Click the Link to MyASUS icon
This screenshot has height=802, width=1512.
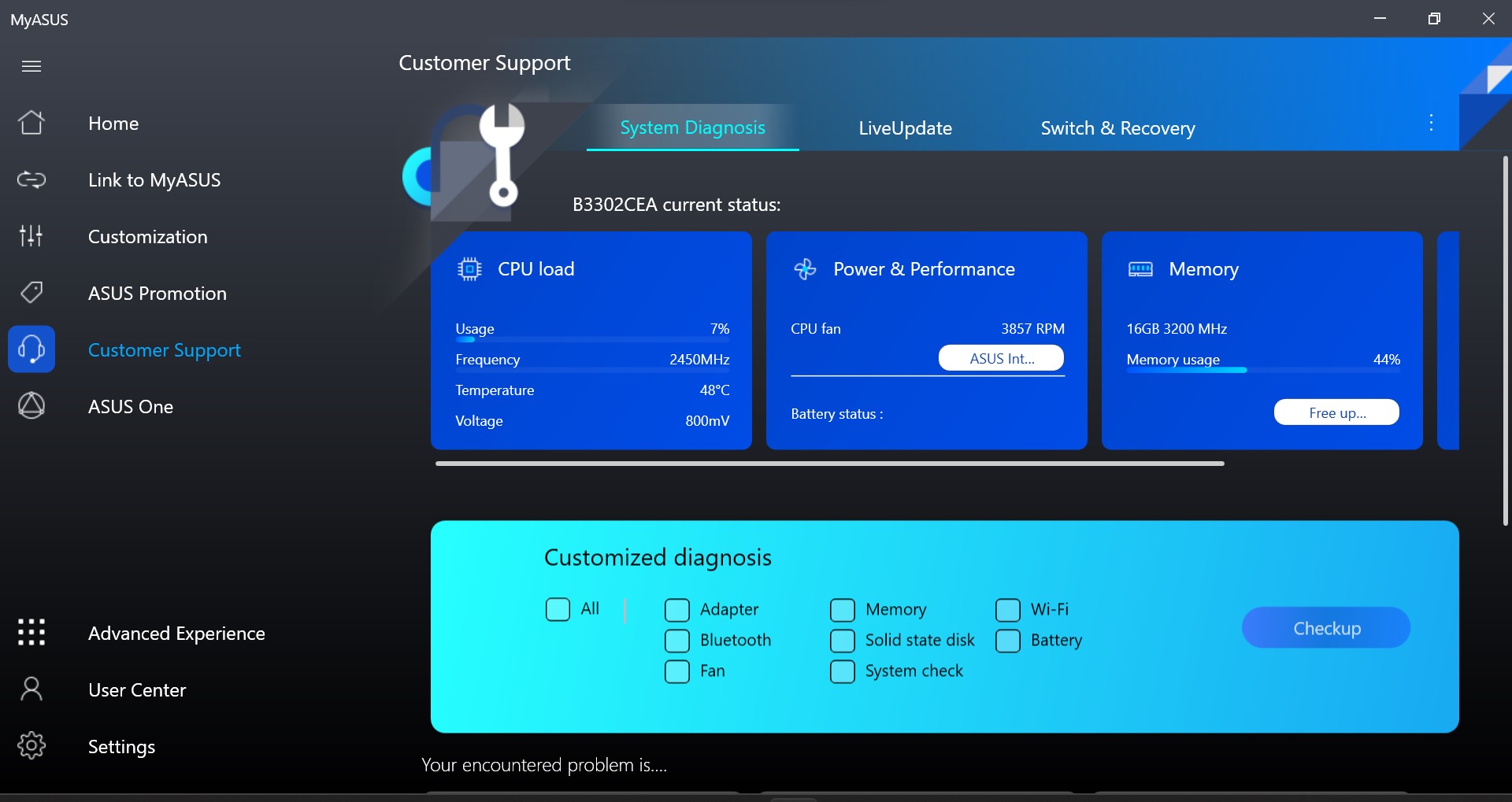[31, 179]
